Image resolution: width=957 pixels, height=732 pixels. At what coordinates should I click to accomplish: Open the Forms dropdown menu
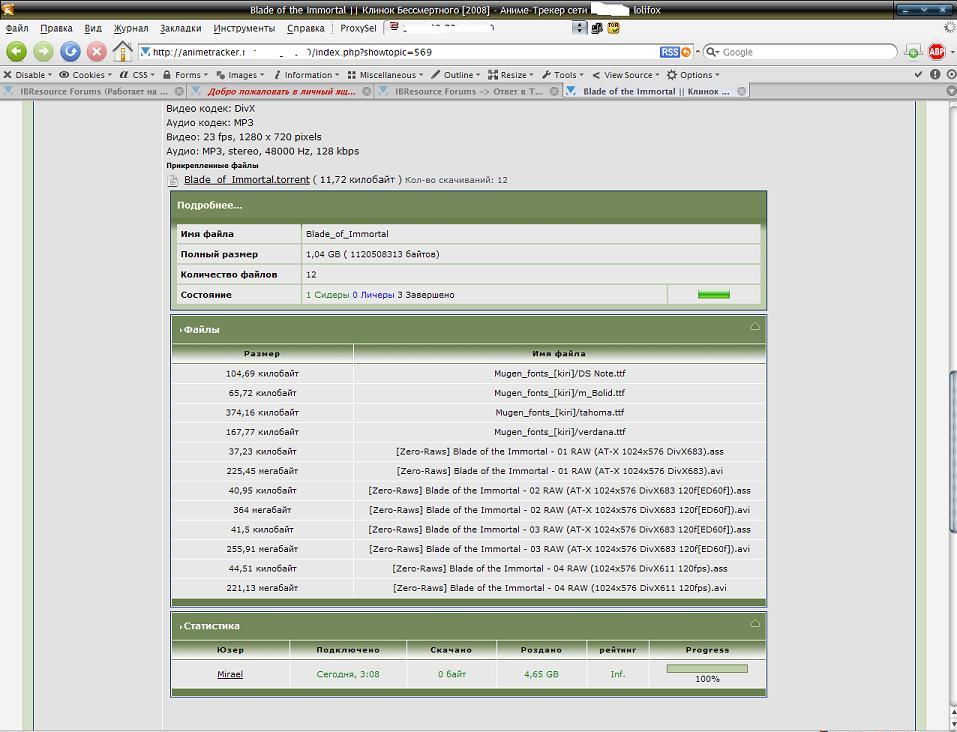[186, 75]
